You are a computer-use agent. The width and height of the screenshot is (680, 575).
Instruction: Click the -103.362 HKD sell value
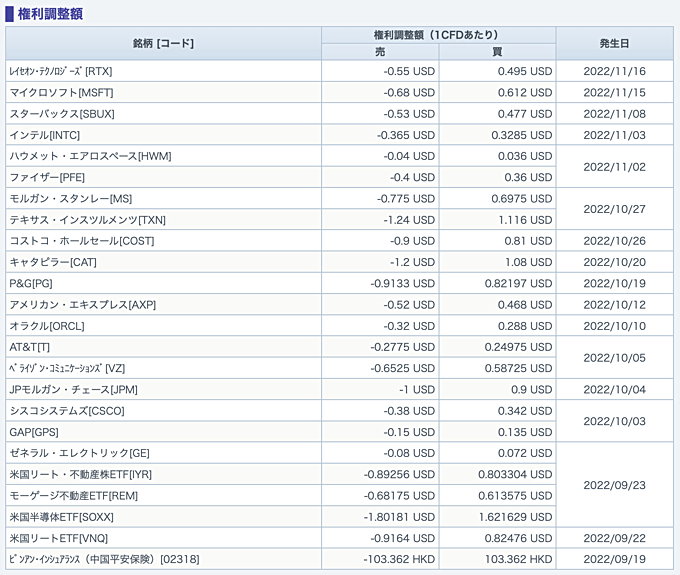[399, 559]
